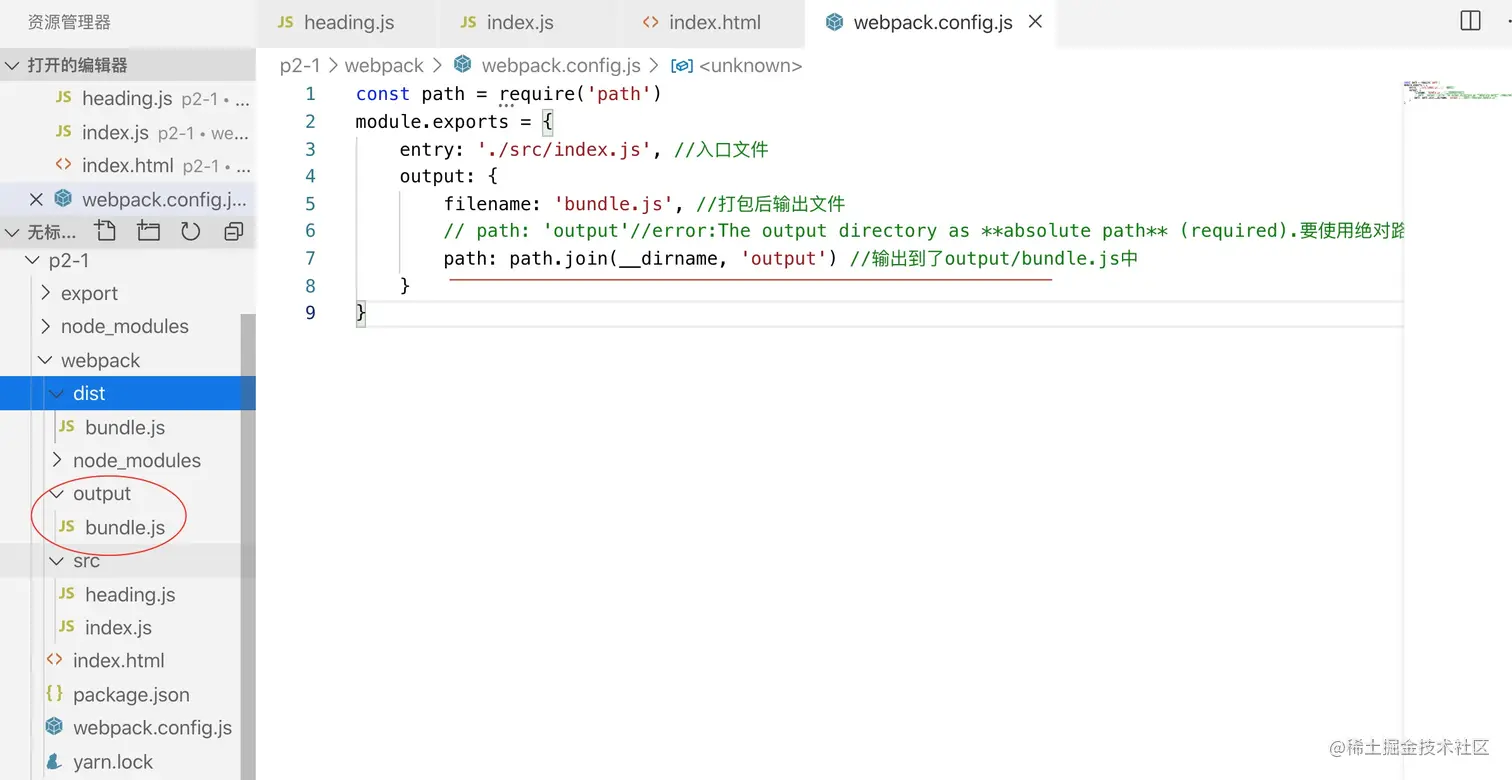Expand node_modules folder directly under p2-1
Screen dimensions: 1512x780
[124, 326]
